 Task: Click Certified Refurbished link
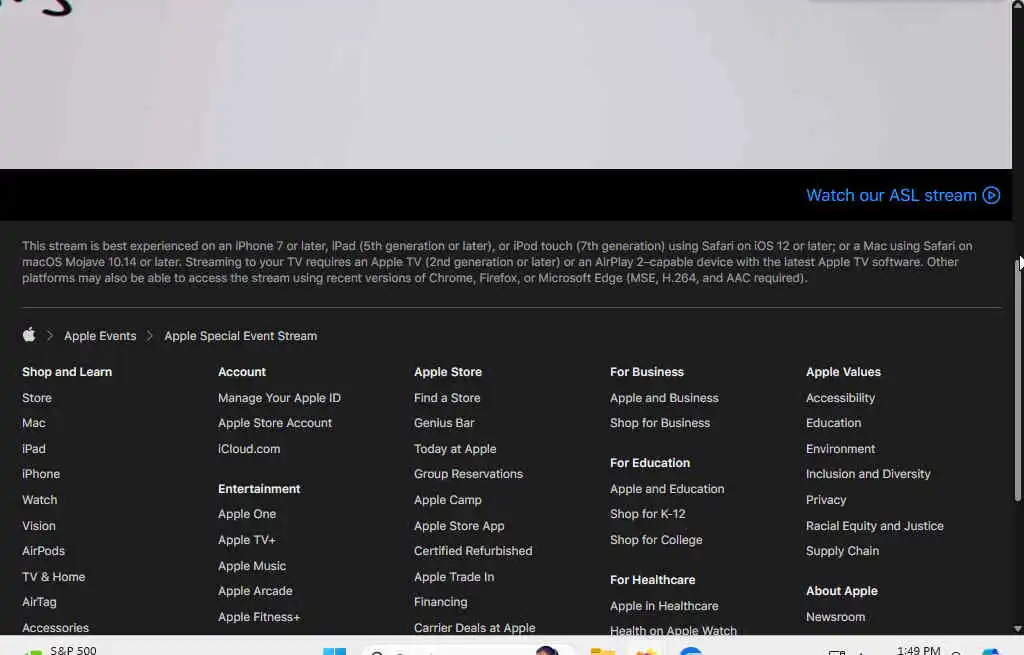point(473,551)
